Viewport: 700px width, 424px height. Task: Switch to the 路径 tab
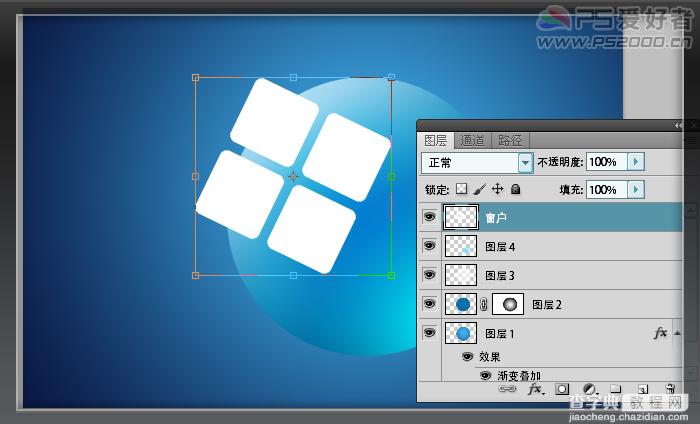[510, 141]
